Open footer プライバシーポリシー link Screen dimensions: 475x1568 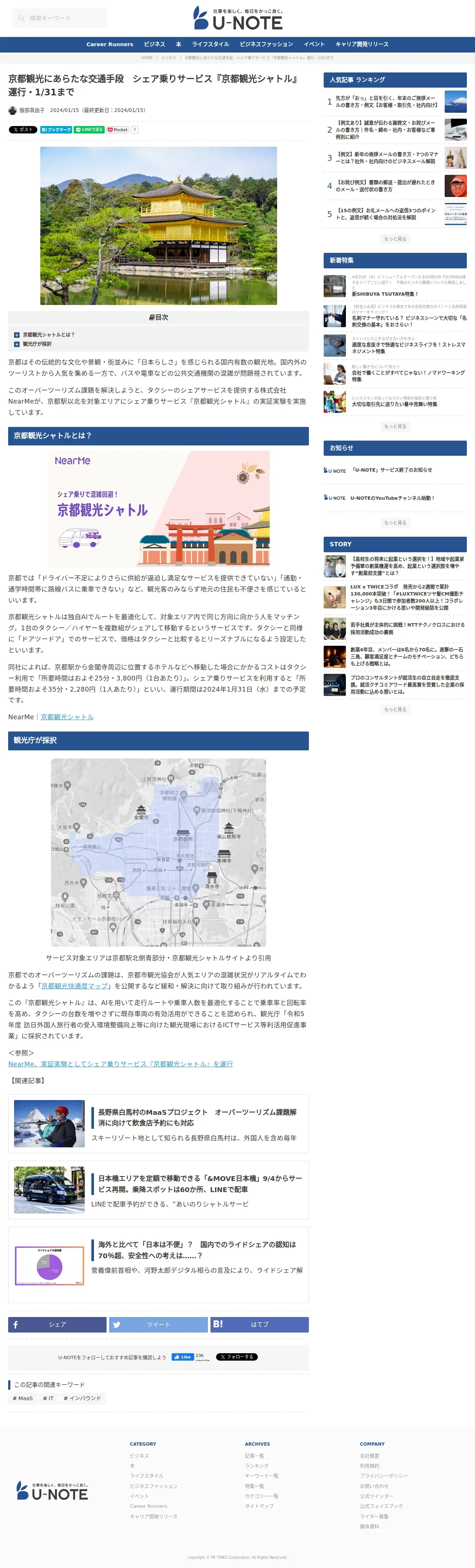(x=384, y=1476)
